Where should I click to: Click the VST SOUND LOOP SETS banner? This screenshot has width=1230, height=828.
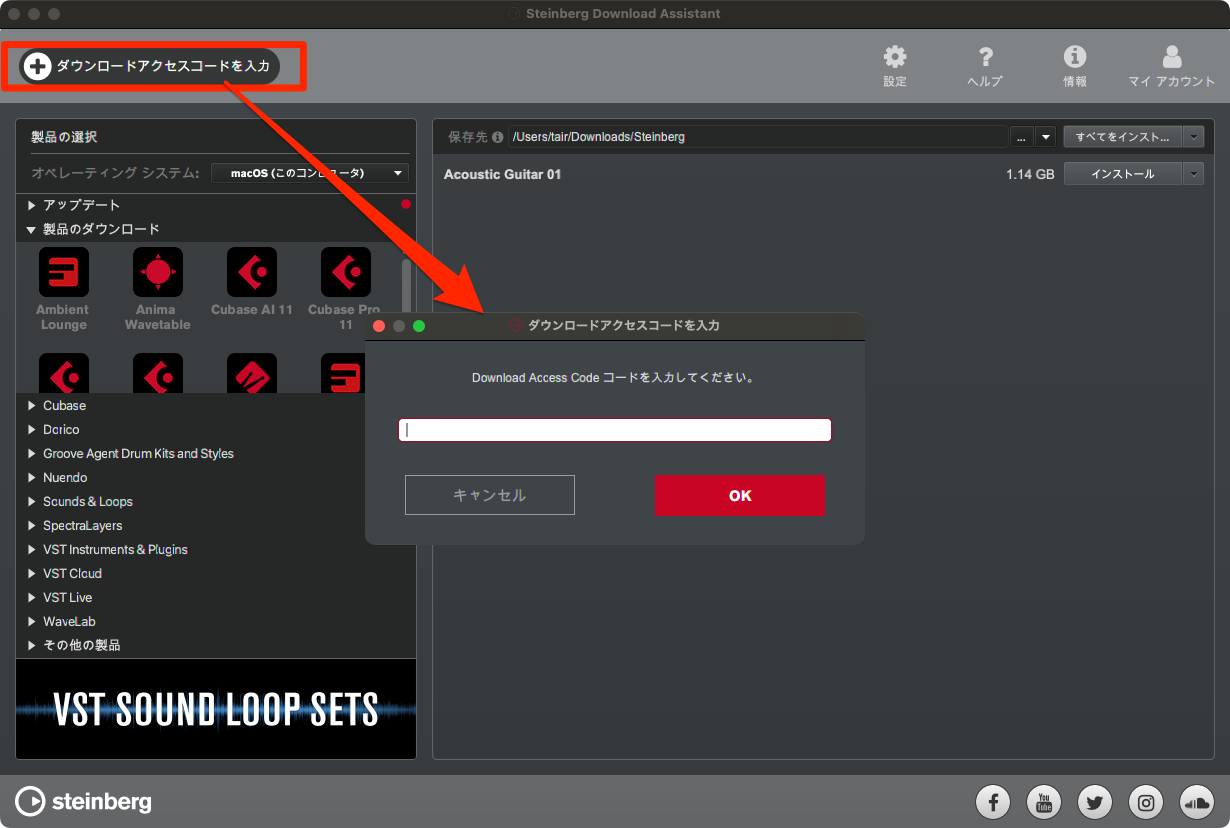pyautogui.click(x=216, y=709)
